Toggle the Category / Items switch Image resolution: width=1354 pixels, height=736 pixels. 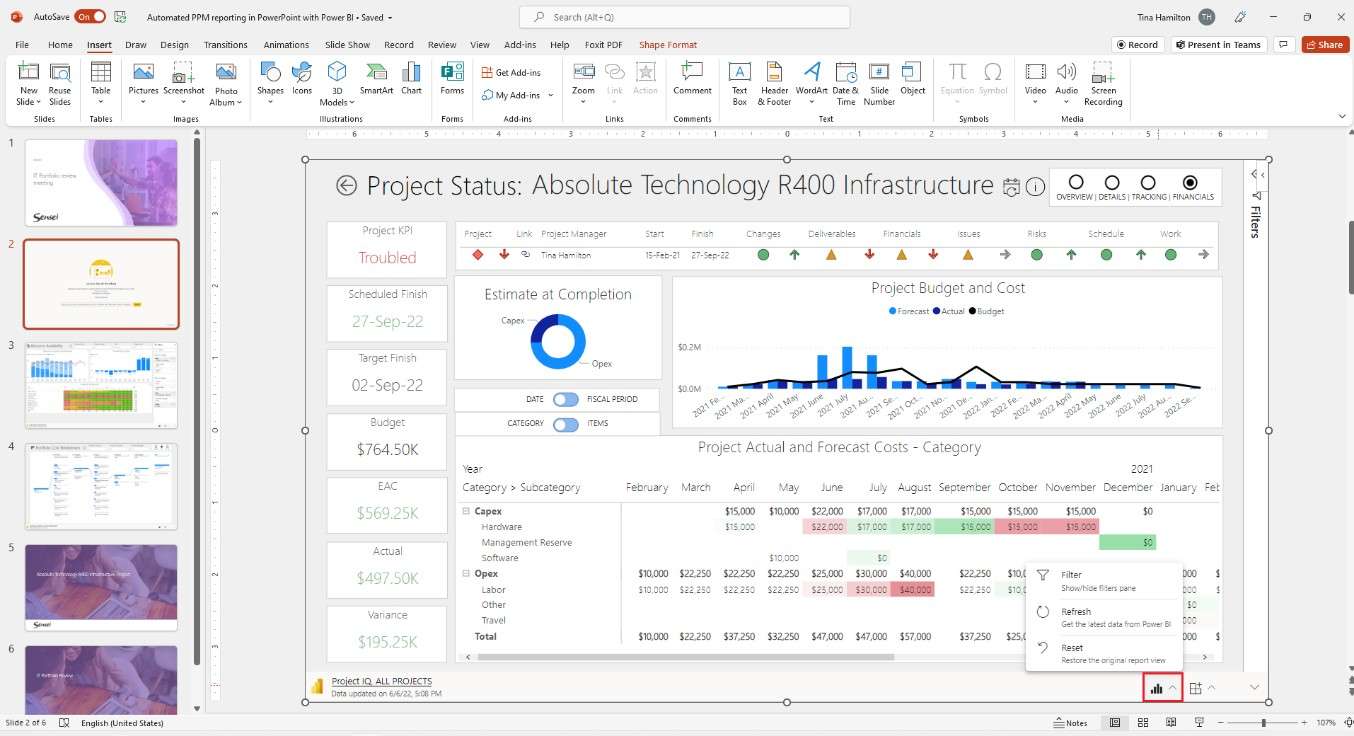coord(566,424)
